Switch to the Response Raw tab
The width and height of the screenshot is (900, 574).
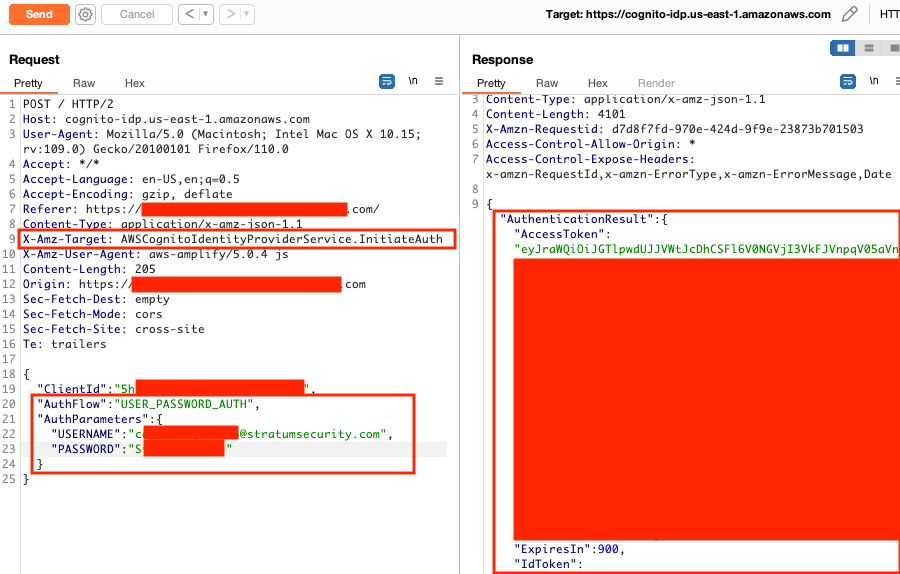point(547,83)
